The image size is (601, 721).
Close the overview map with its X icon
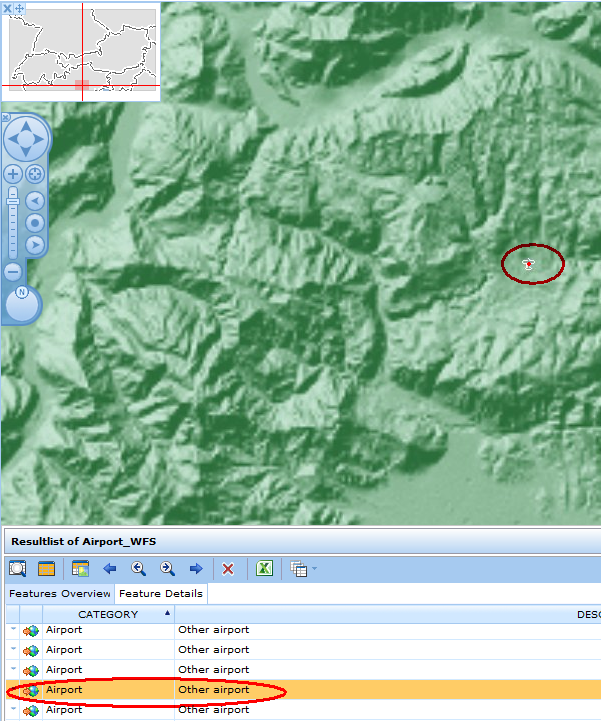(x=7, y=8)
